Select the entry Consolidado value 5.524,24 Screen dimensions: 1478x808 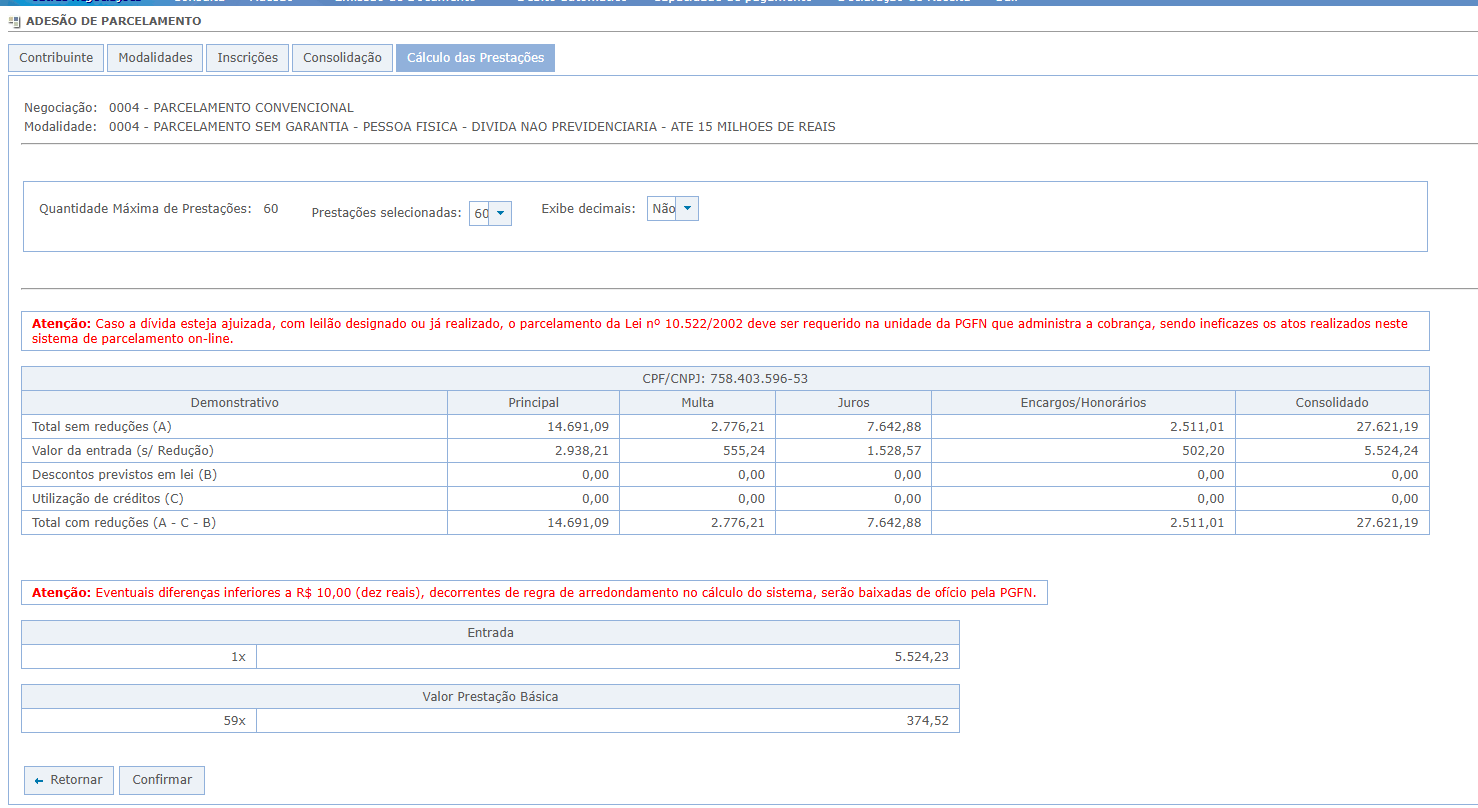point(1392,451)
